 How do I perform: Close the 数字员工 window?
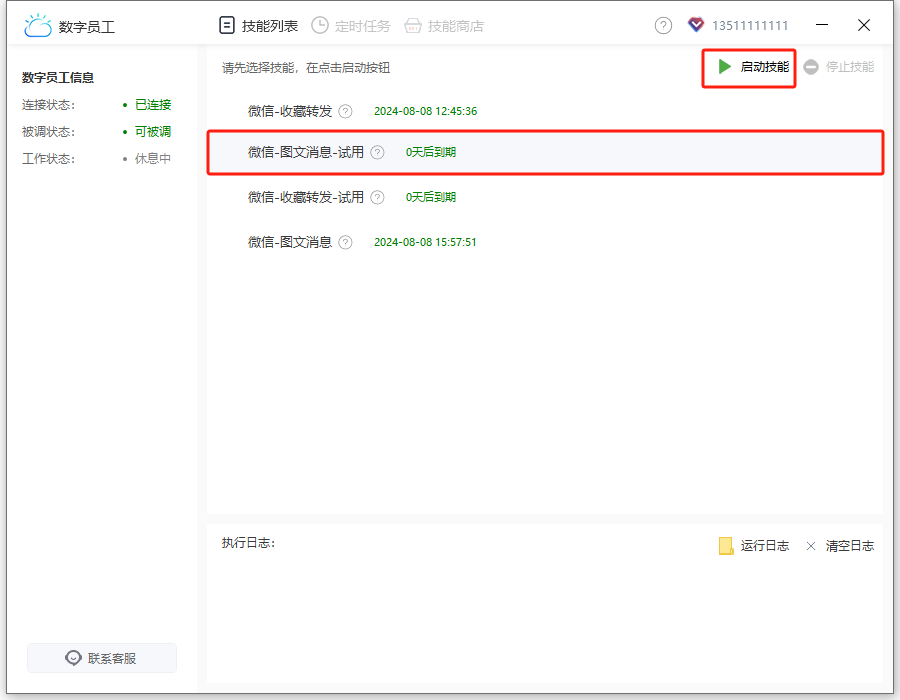pos(864,25)
